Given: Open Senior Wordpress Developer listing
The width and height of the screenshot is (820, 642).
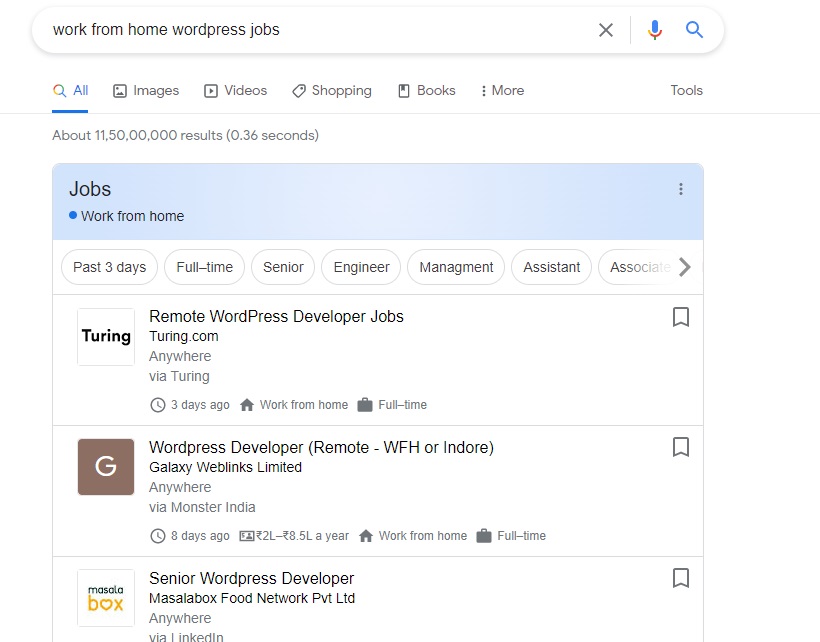Looking at the screenshot, I should click(x=252, y=578).
